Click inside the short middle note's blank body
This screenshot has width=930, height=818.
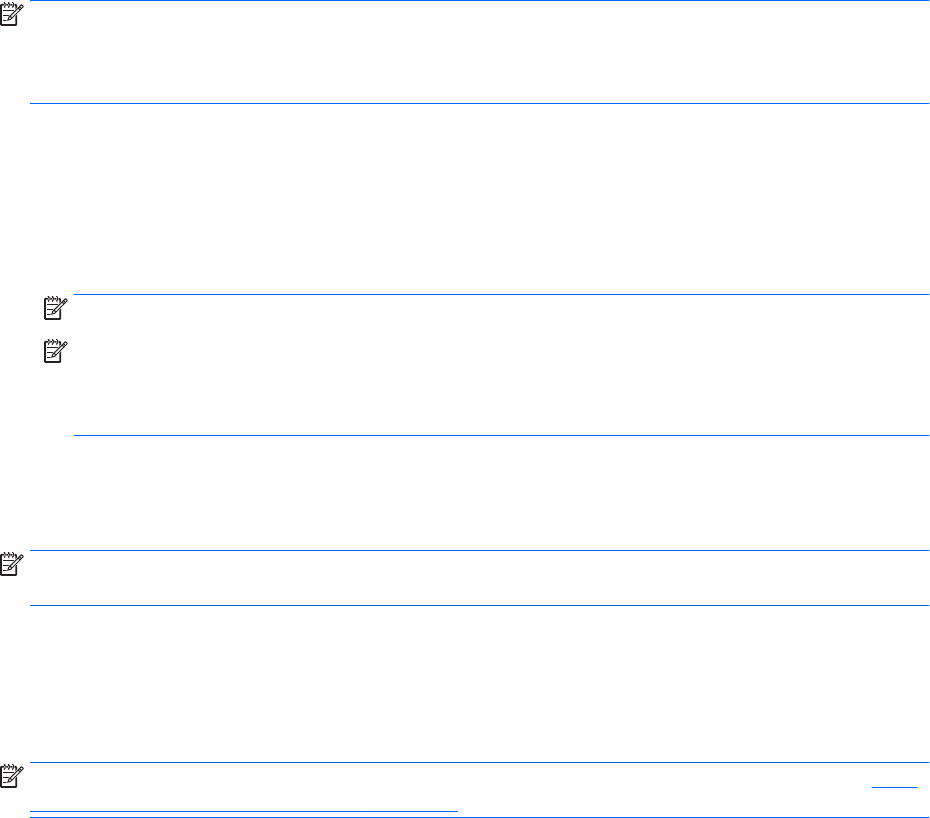(x=480, y=578)
